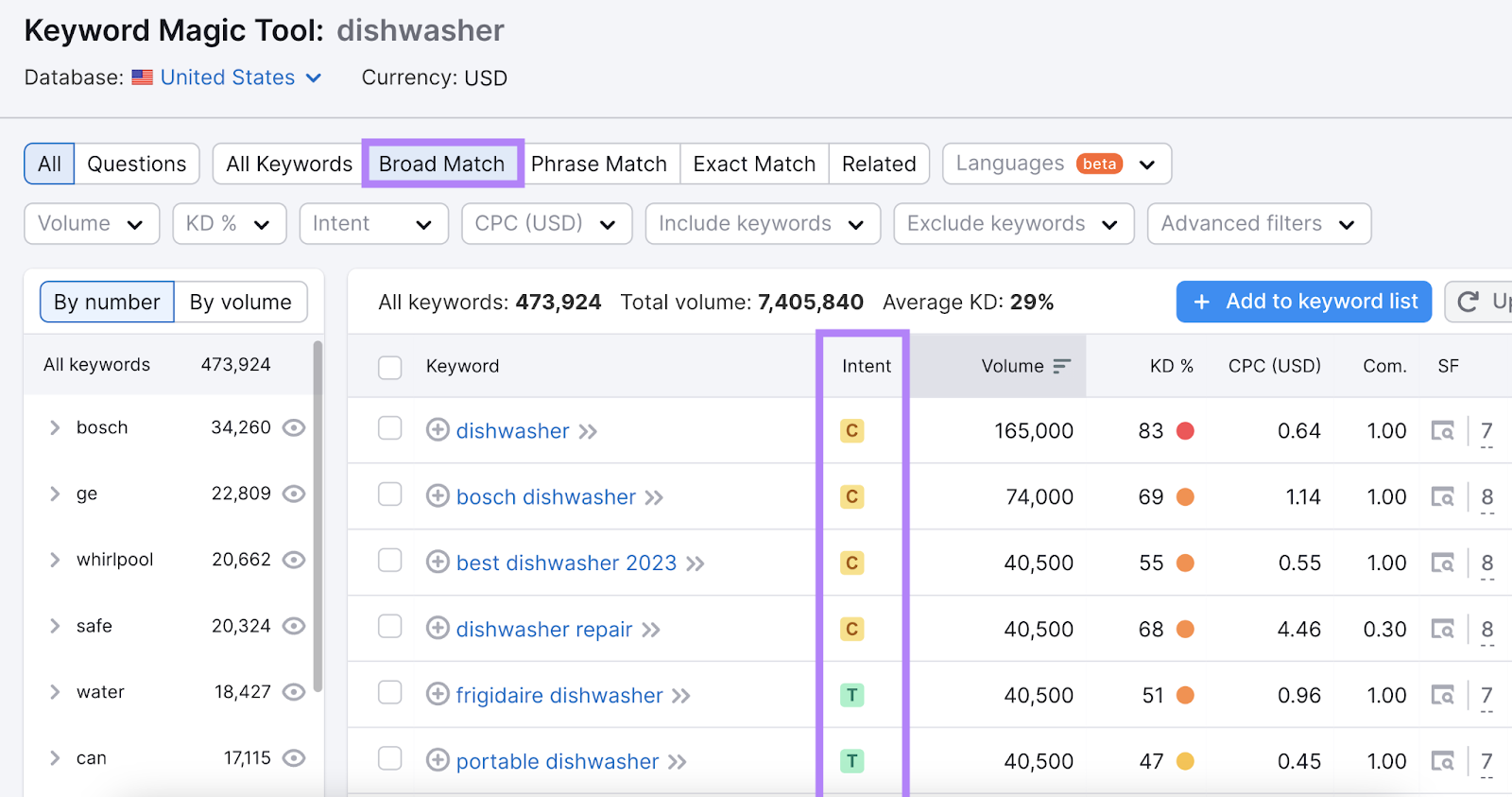Click the Add to keyword list button
1512x797 pixels.
point(1303,302)
